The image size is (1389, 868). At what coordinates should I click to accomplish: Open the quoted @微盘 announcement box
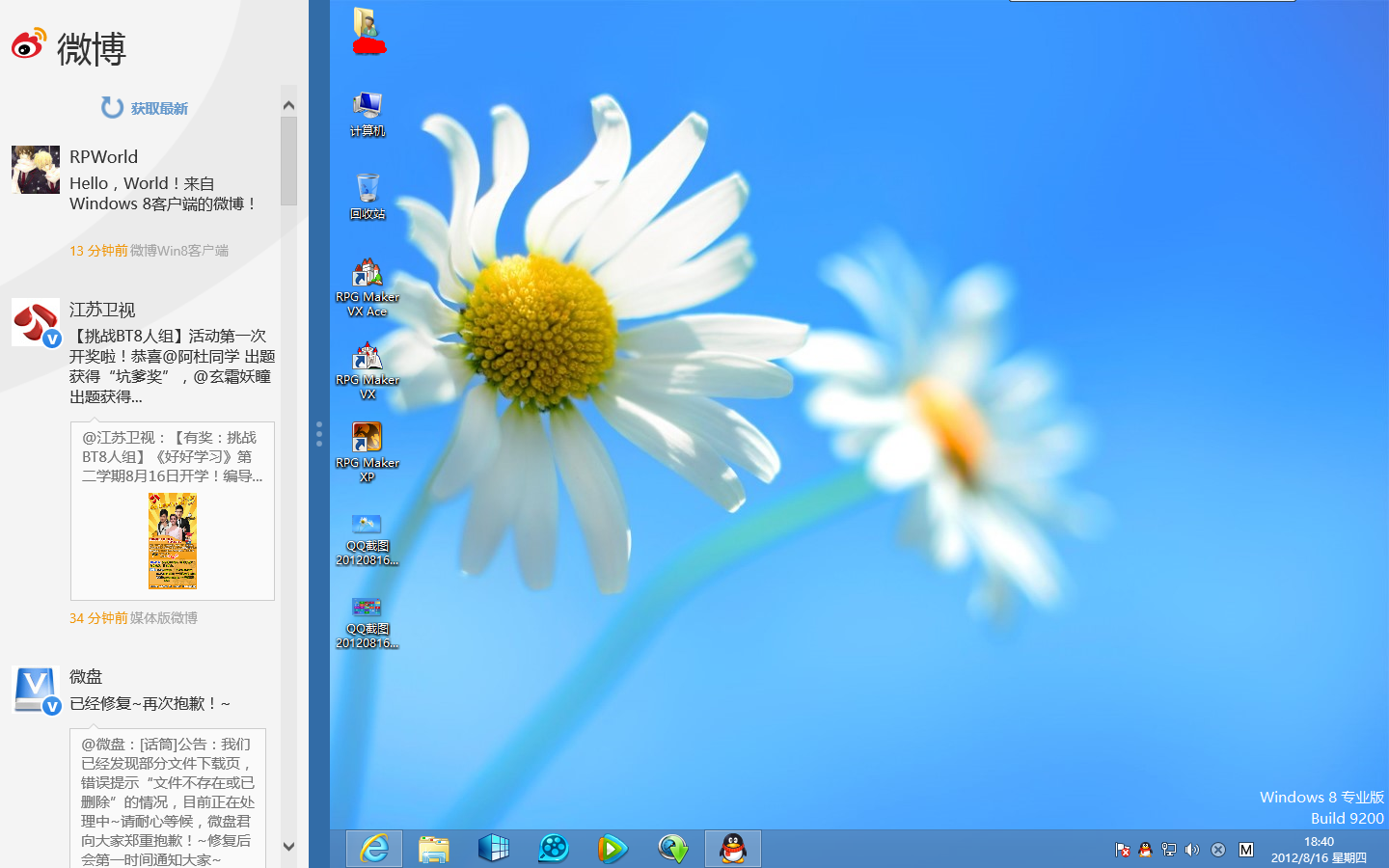click(x=168, y=799)
